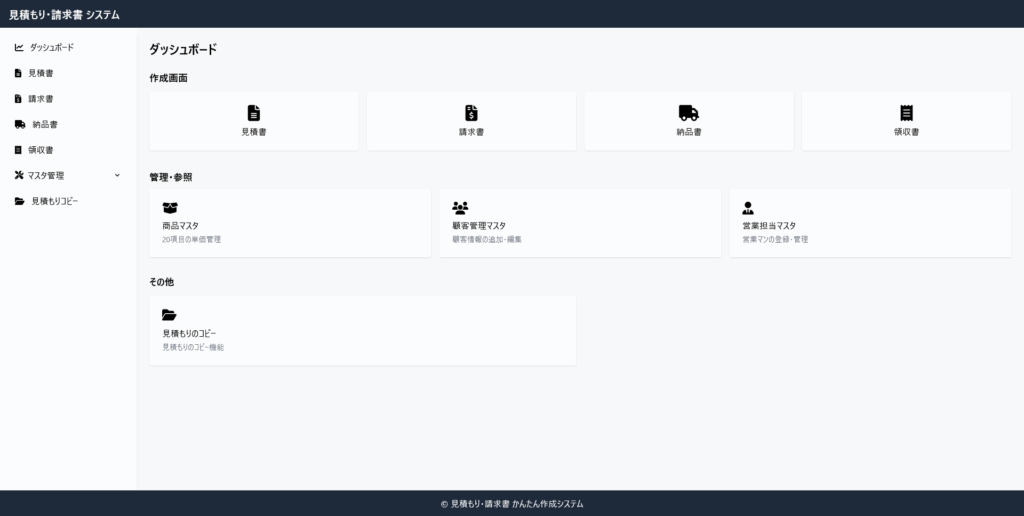Click the 見積書 document icon card
This screenshot has width=1024, height=516.
(x=254, y=113)
